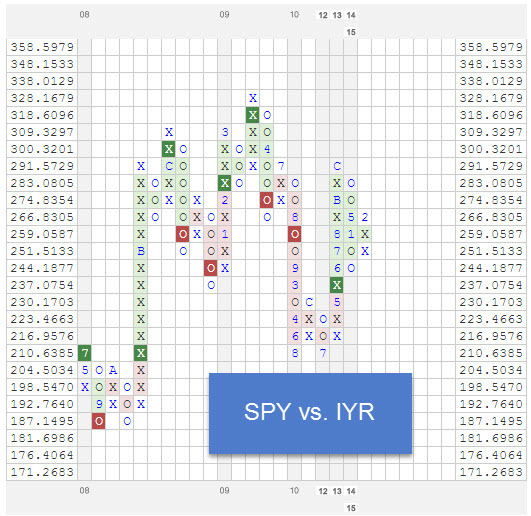Click year label 08 in bottom footer
Screen dimensions: 531x516
pyautogui.click(x=84, y=490)
